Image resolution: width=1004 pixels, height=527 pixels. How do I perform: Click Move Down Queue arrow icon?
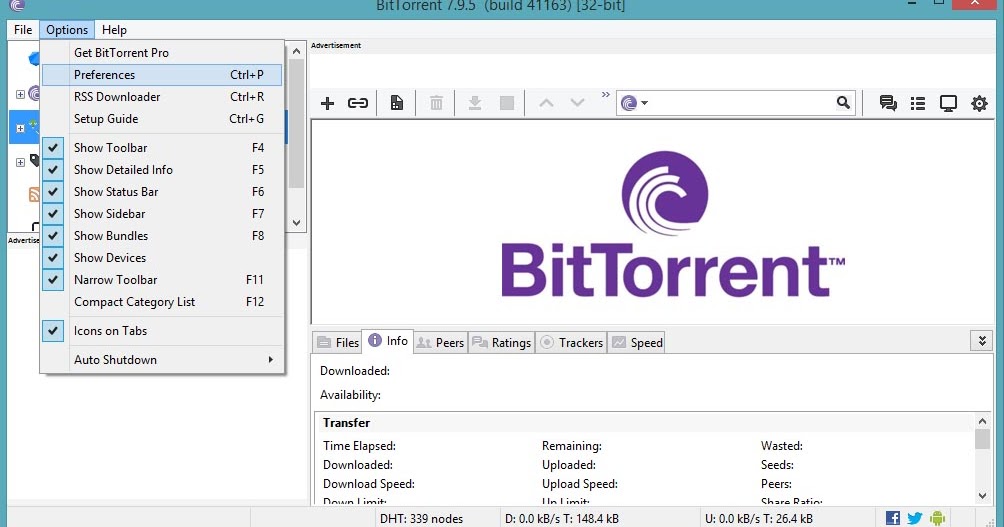click(x=578, y=103)
